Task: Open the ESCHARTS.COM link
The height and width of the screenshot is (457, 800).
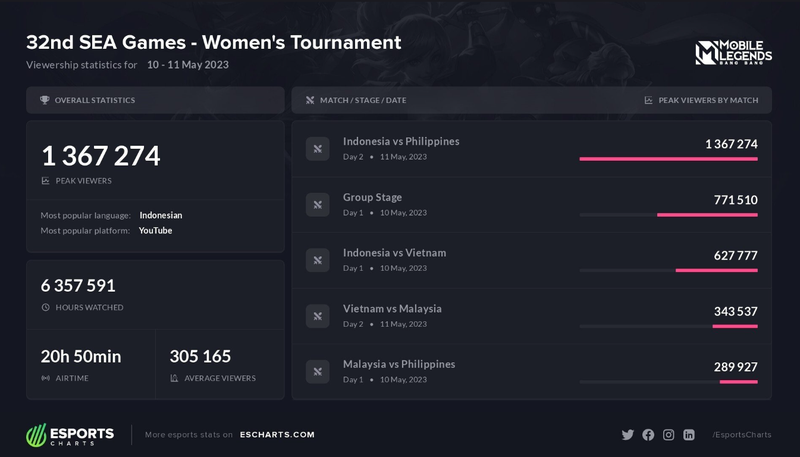Action: [277, 435]
